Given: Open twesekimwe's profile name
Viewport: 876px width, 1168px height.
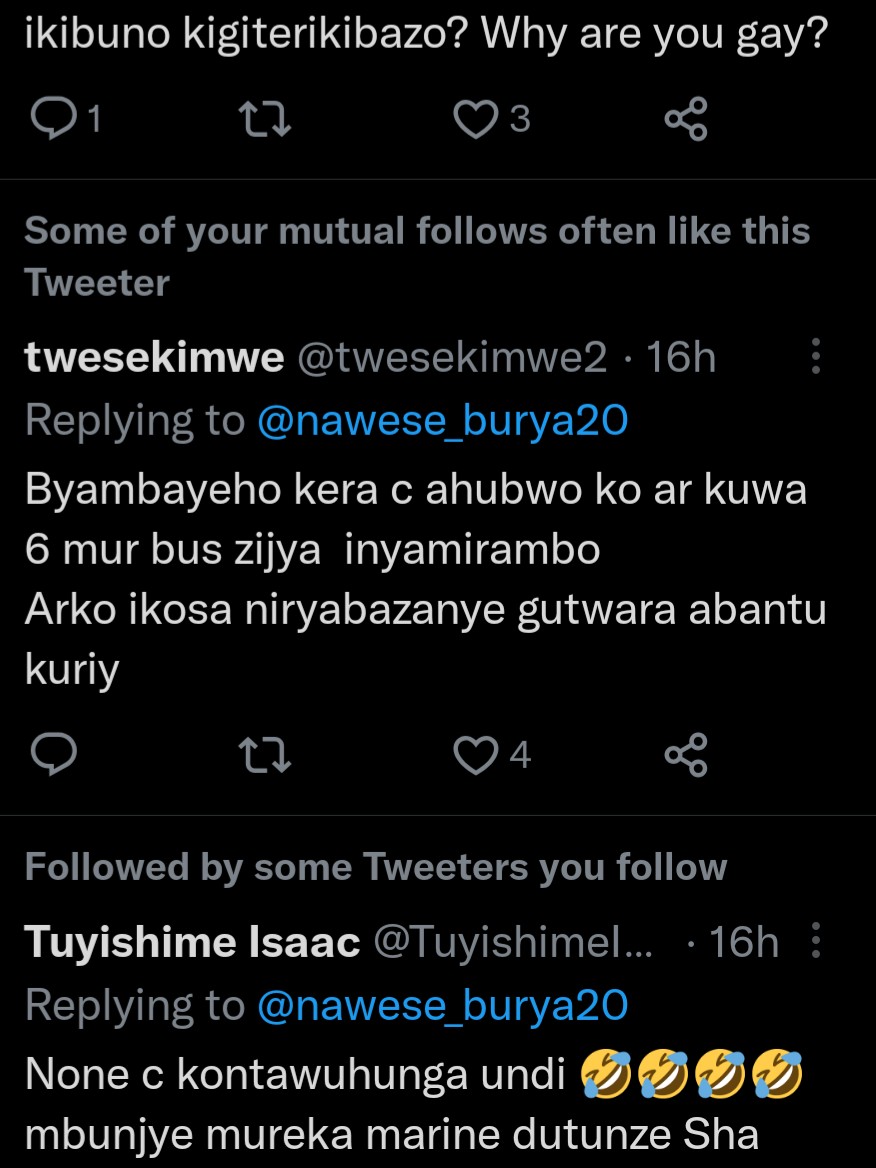Looking at the screenshot, I should (154, 358).
